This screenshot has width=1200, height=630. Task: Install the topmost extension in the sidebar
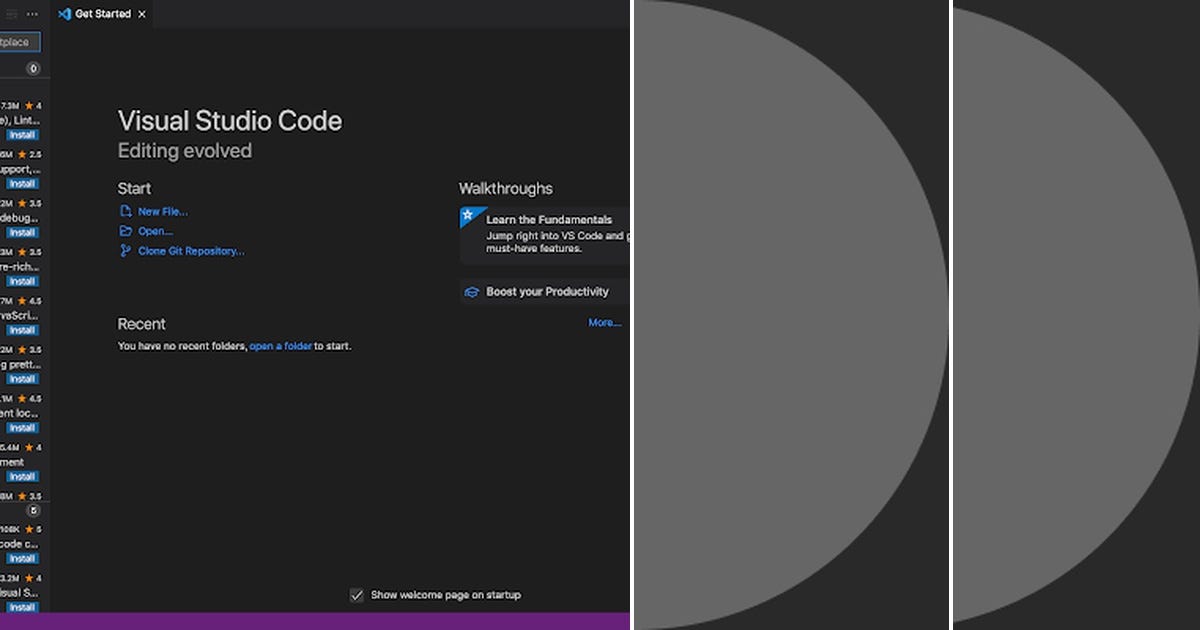tap(22, 134)
